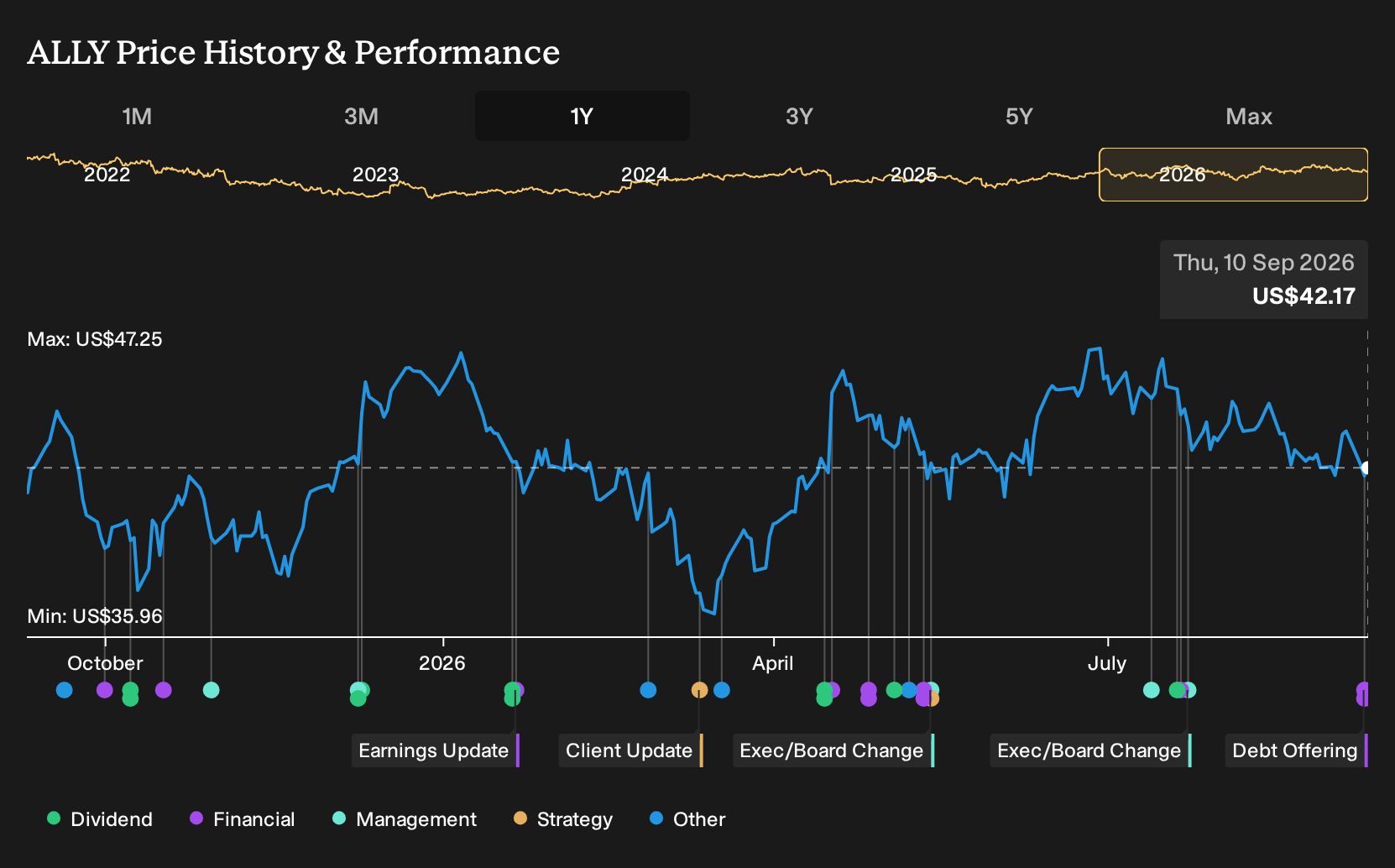This screenshot has width=1395, height=868.
Task: Toggle the Strategy legend filter
Action: [x=563, y=819]
